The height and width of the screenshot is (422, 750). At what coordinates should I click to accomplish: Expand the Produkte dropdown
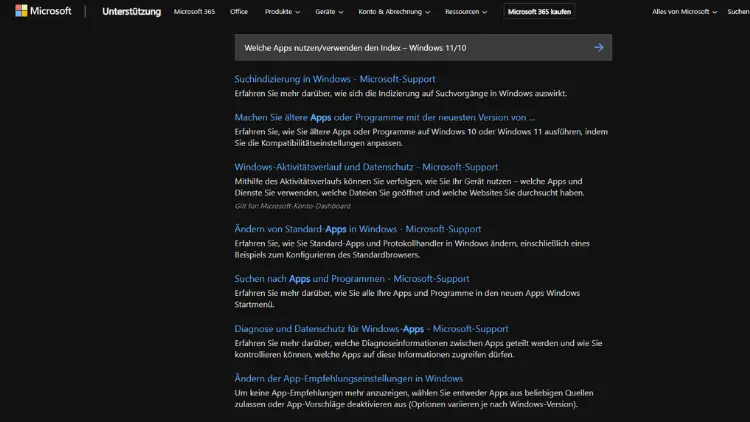[282, 11]
